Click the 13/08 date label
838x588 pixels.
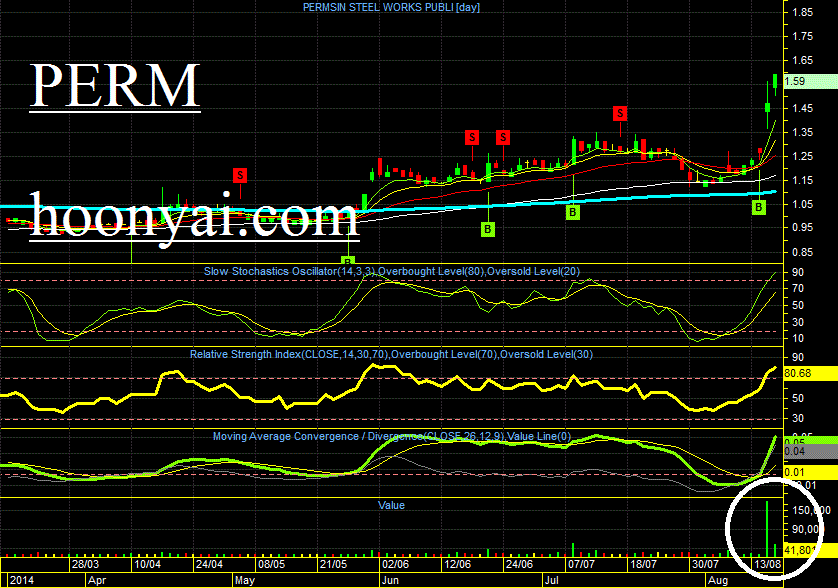click(767, 564)
